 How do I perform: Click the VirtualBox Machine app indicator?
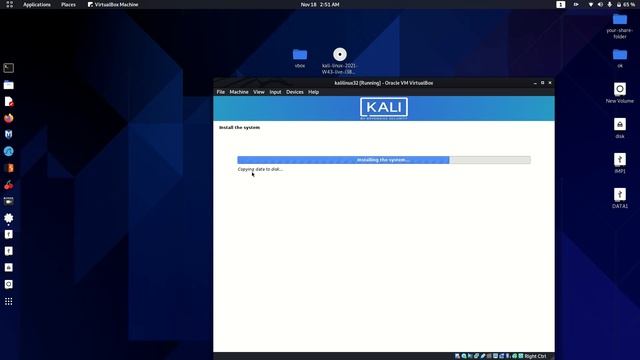(x=113, y=4)
